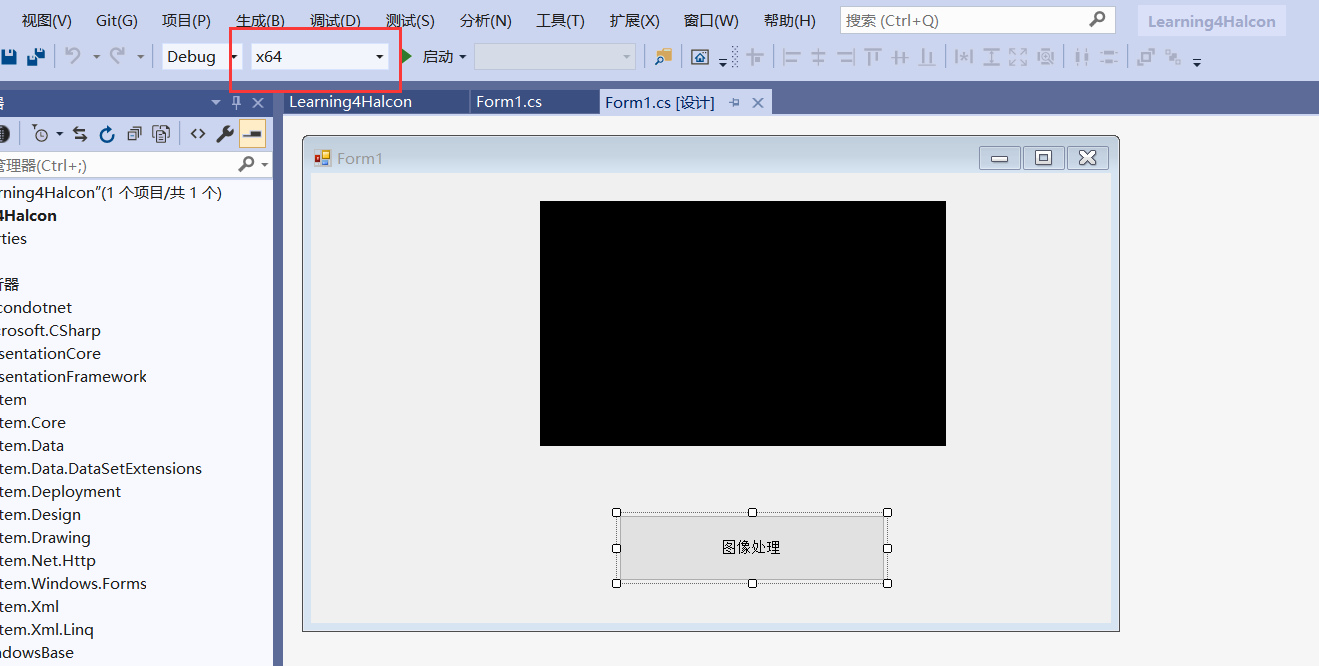Click the Properties wrench icon
1319x666 pixels.
tap(224, 133)
